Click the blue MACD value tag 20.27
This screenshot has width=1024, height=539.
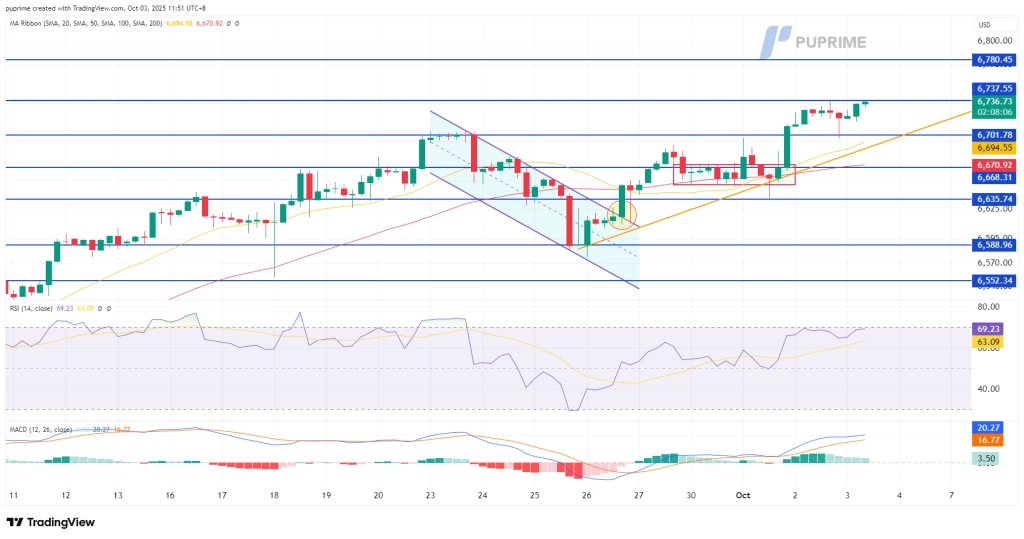tap(996, 427)
